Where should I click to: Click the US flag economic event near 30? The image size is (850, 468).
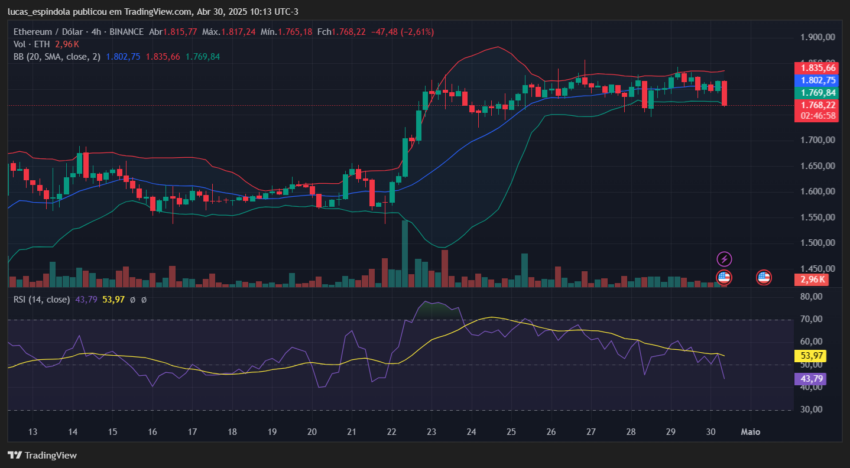[x=724, y=278]
